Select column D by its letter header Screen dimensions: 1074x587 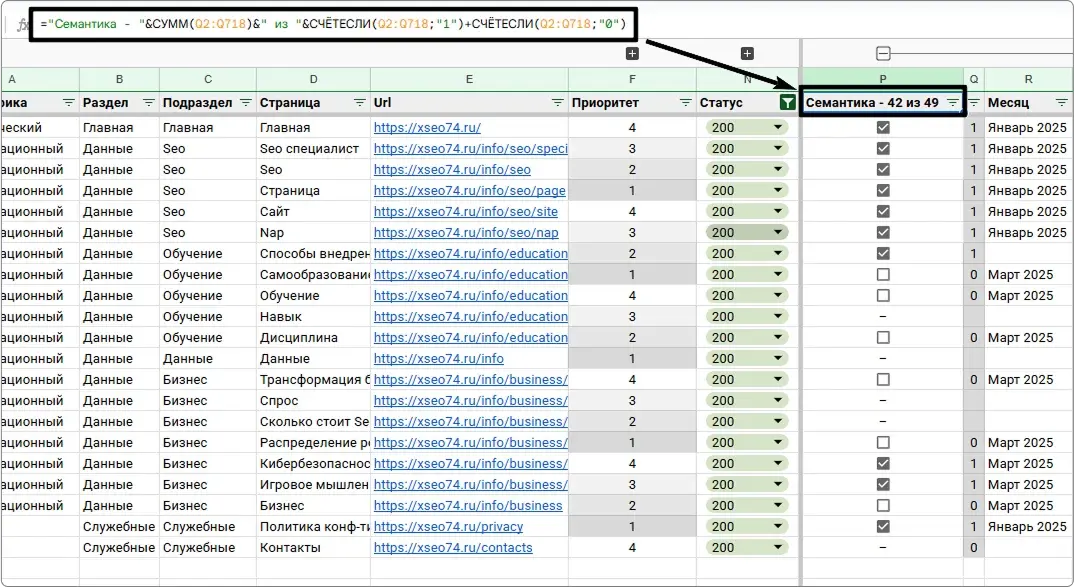[x=313, y=79]
